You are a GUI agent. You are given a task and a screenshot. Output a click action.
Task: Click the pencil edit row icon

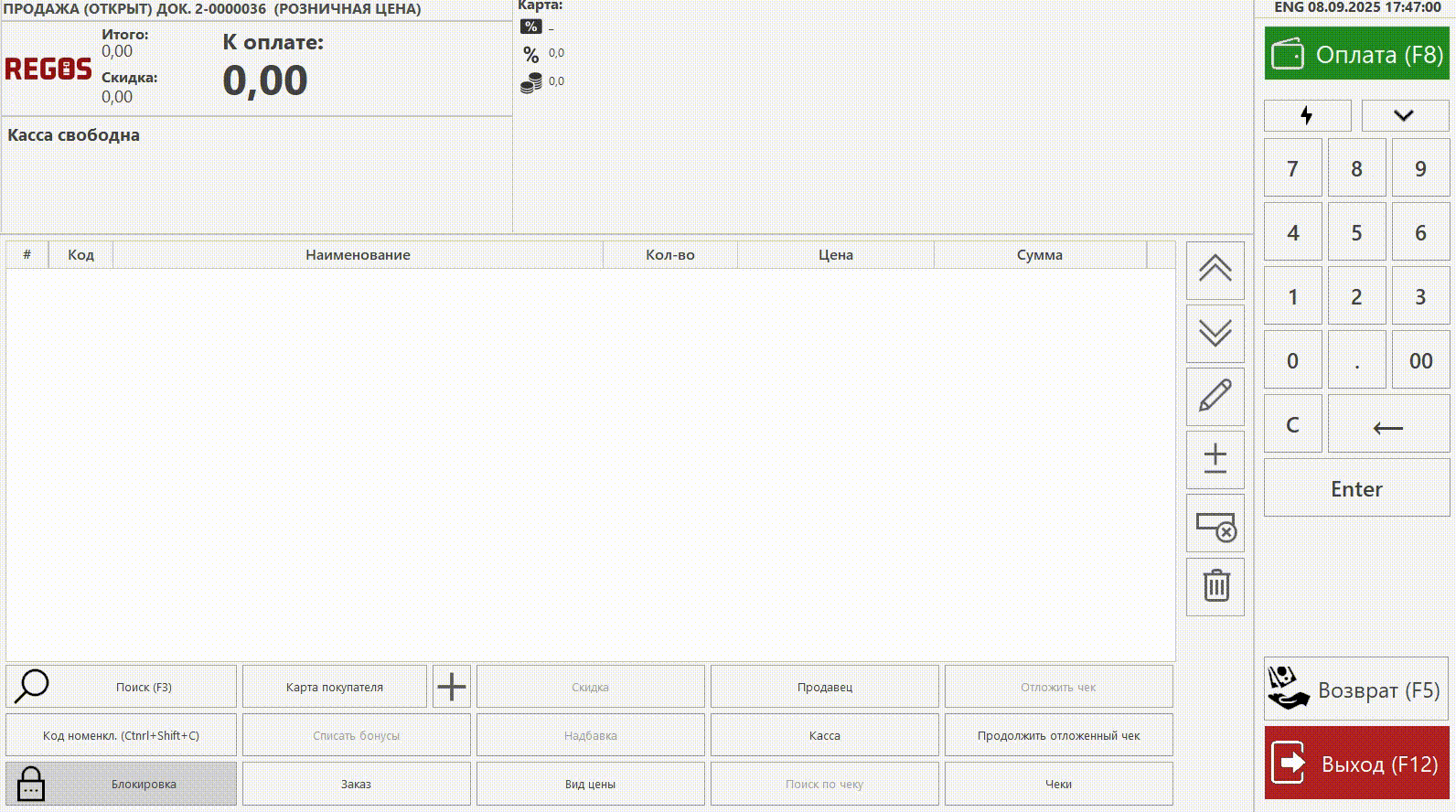pos(1215,397)
